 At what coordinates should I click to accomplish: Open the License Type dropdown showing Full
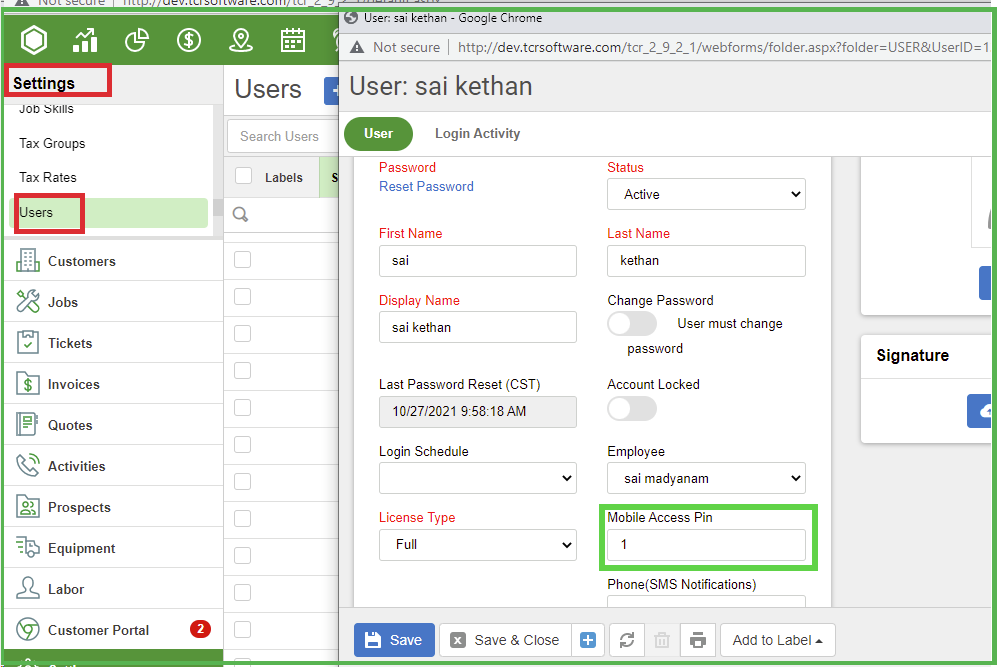478,545
